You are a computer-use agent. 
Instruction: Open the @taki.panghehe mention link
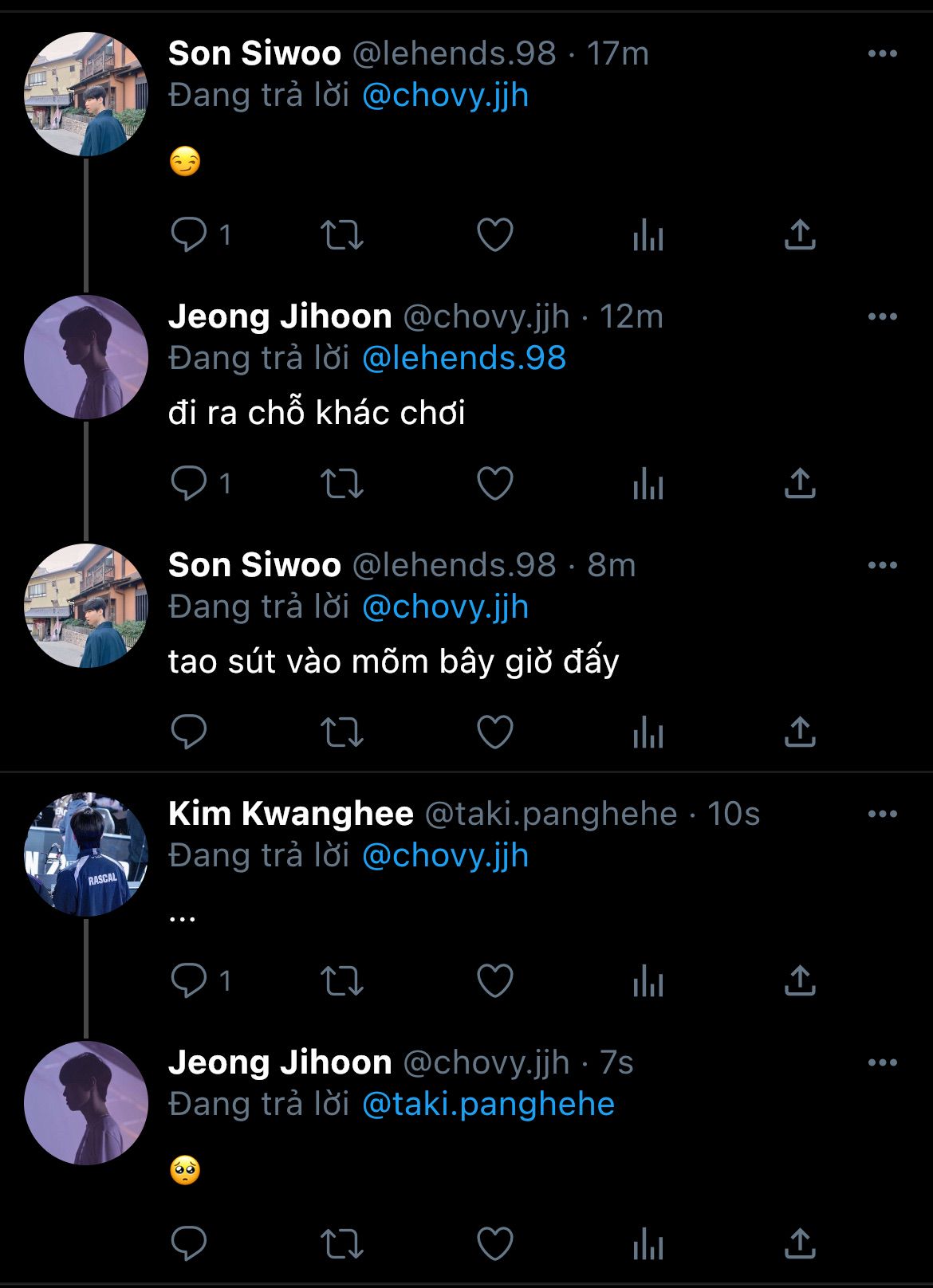[488, 1105]
